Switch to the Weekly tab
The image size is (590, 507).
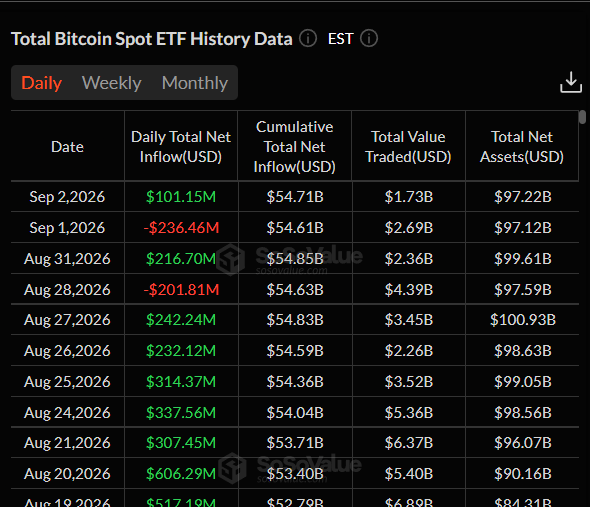111,83
